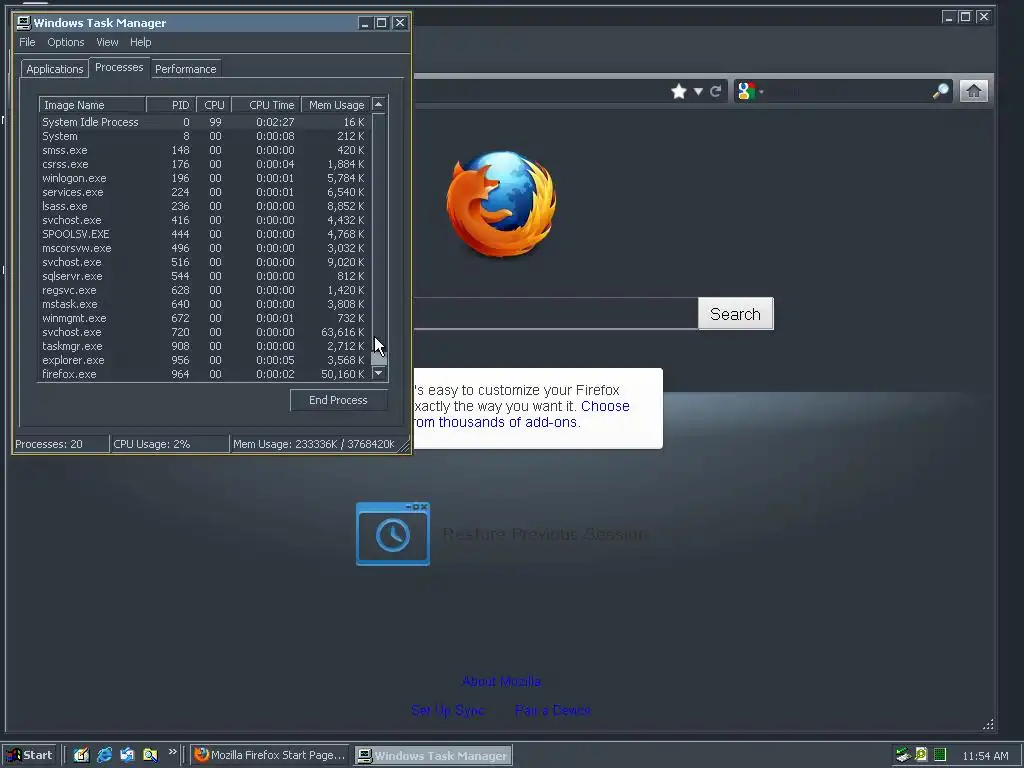The image size is (1024, 768).
Task: Click the process list scrollbar thumb
Action: point(379,358)
